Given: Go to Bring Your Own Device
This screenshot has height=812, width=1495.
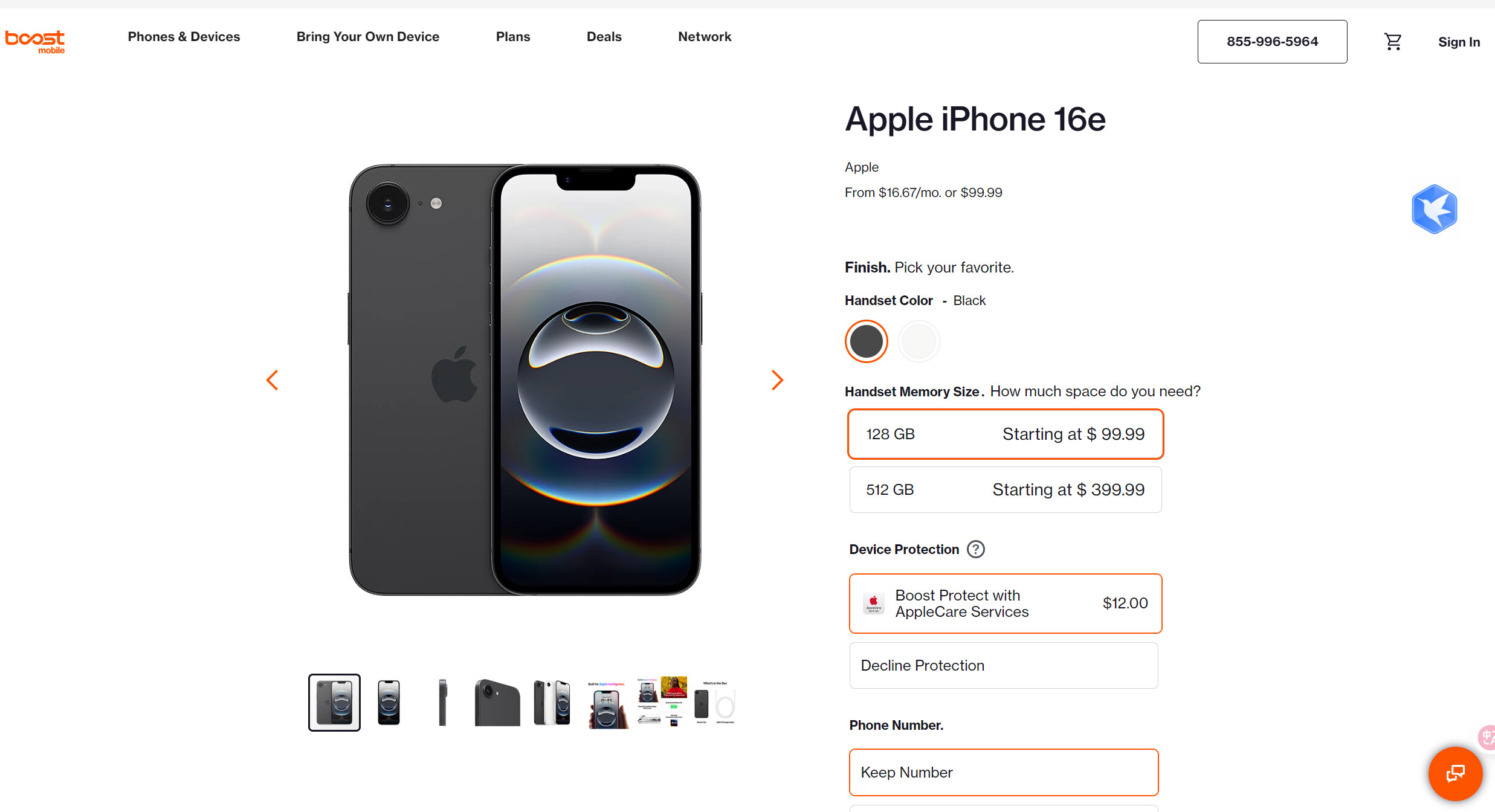Looking at the screenshot, I should [x=368, y=37].
